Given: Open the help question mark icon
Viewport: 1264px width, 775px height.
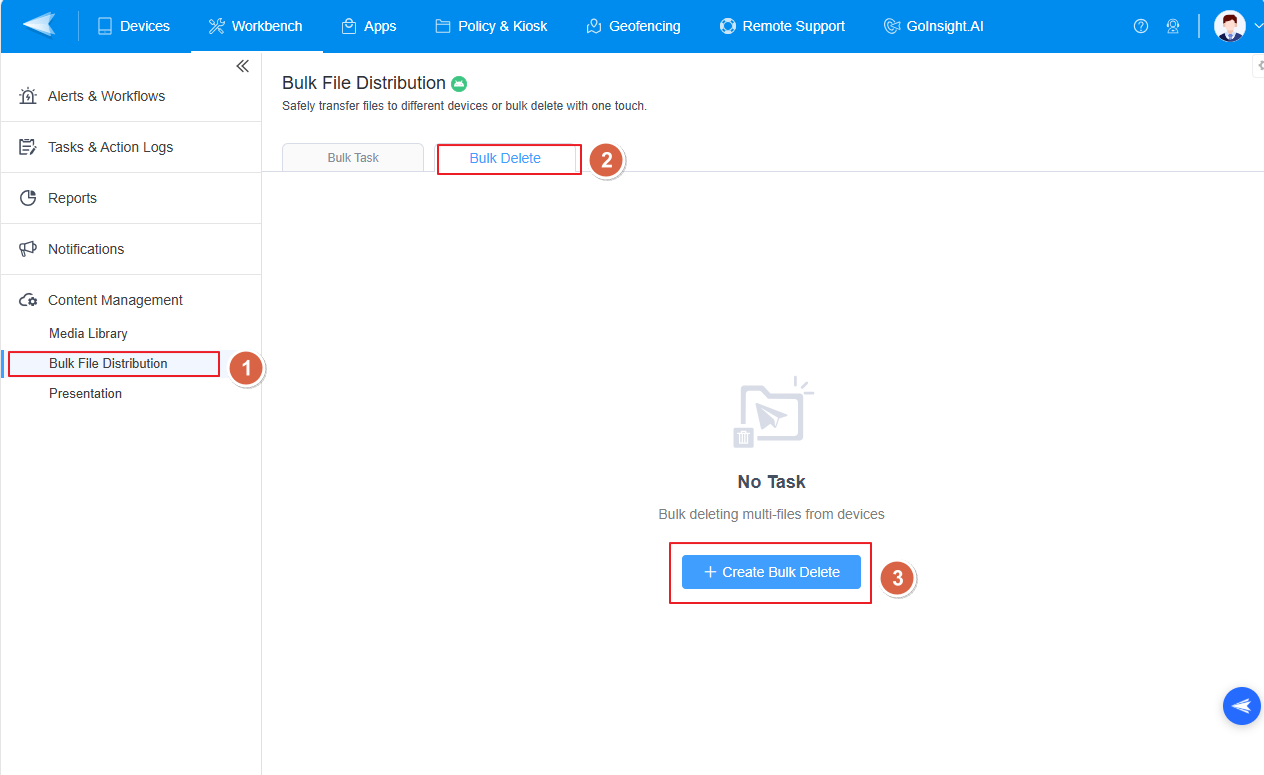Looking at the screenshot, I should click(x=1140, y=26).
